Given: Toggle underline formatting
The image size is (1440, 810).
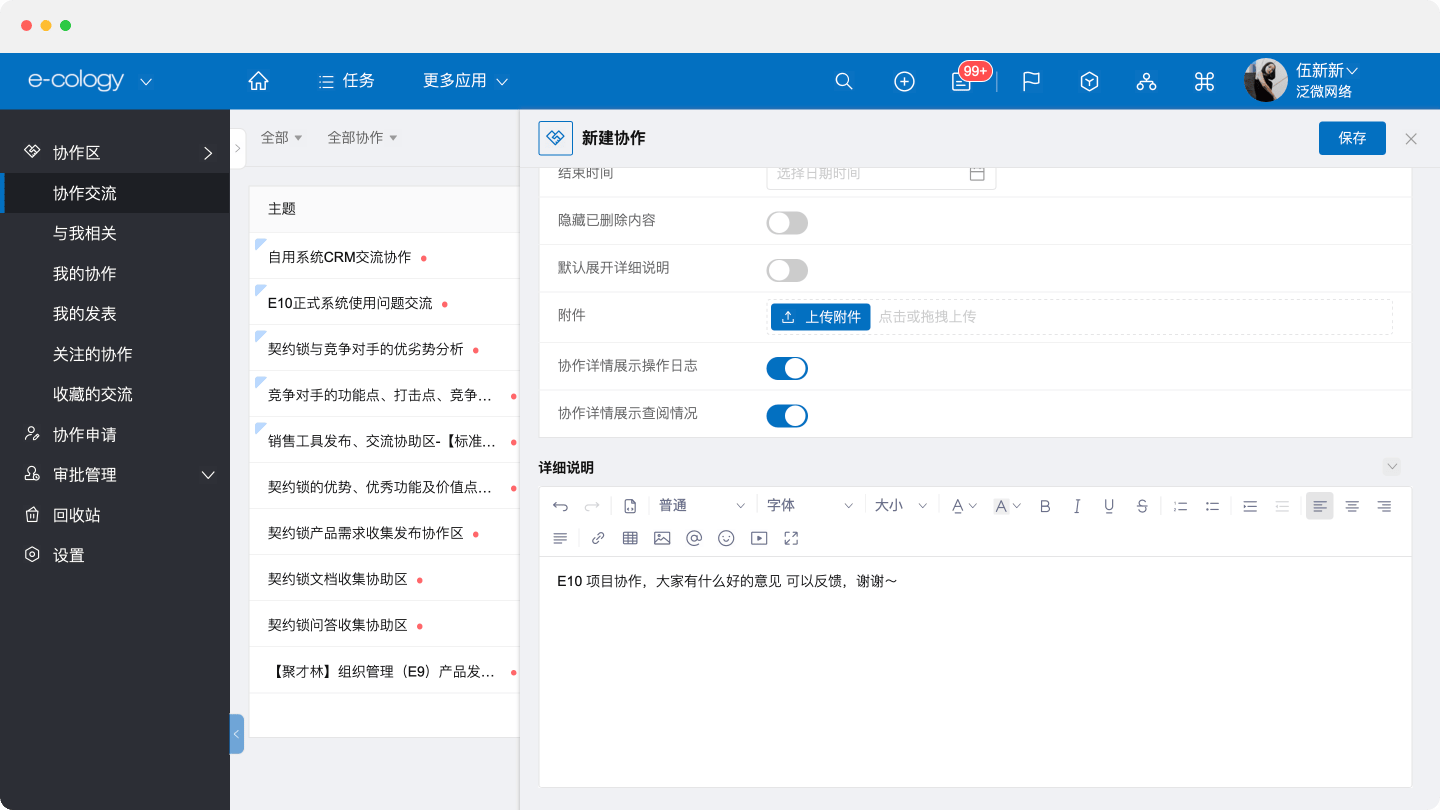Looking at the screenshot, I should [1109, 506].
